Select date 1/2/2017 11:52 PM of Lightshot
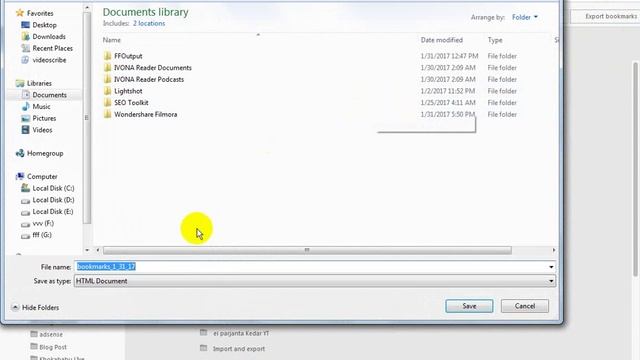Screen dimensions: 640x360 [448, 91]
